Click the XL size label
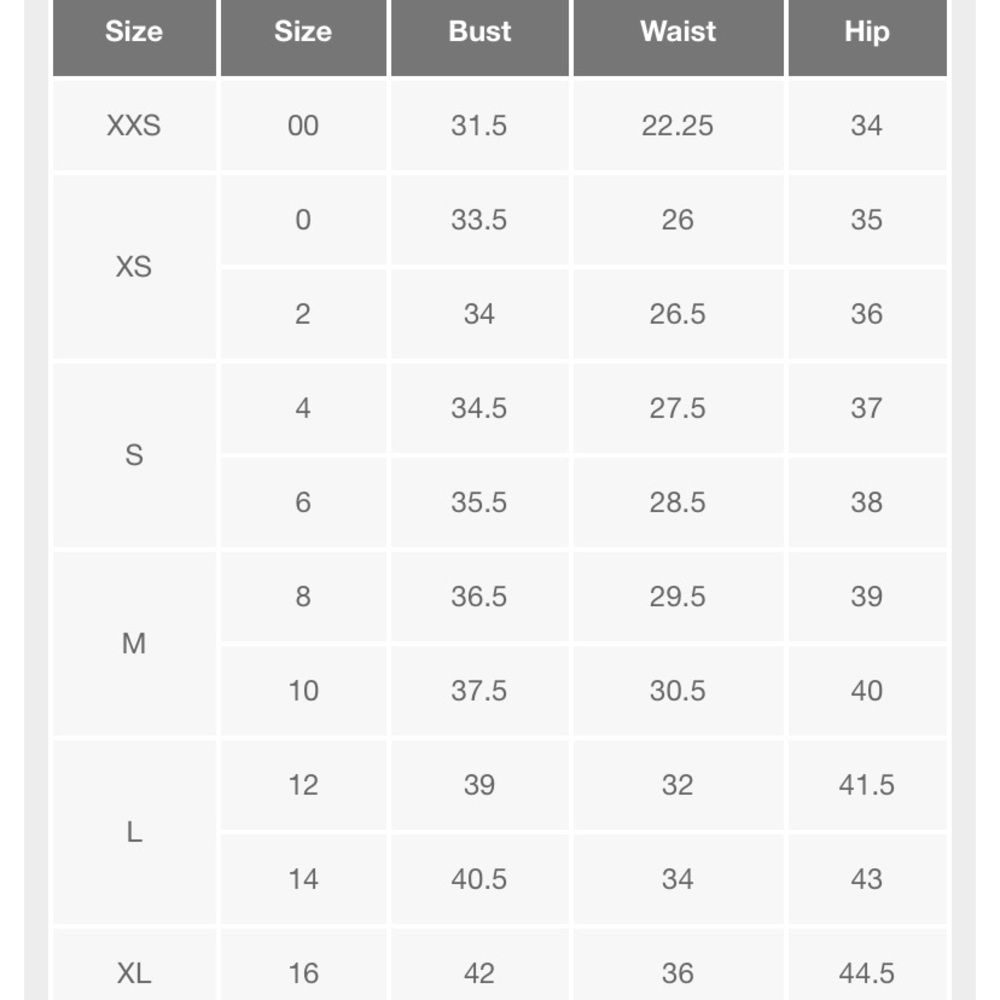The image size is (1000, 1000). coord(134,973)
